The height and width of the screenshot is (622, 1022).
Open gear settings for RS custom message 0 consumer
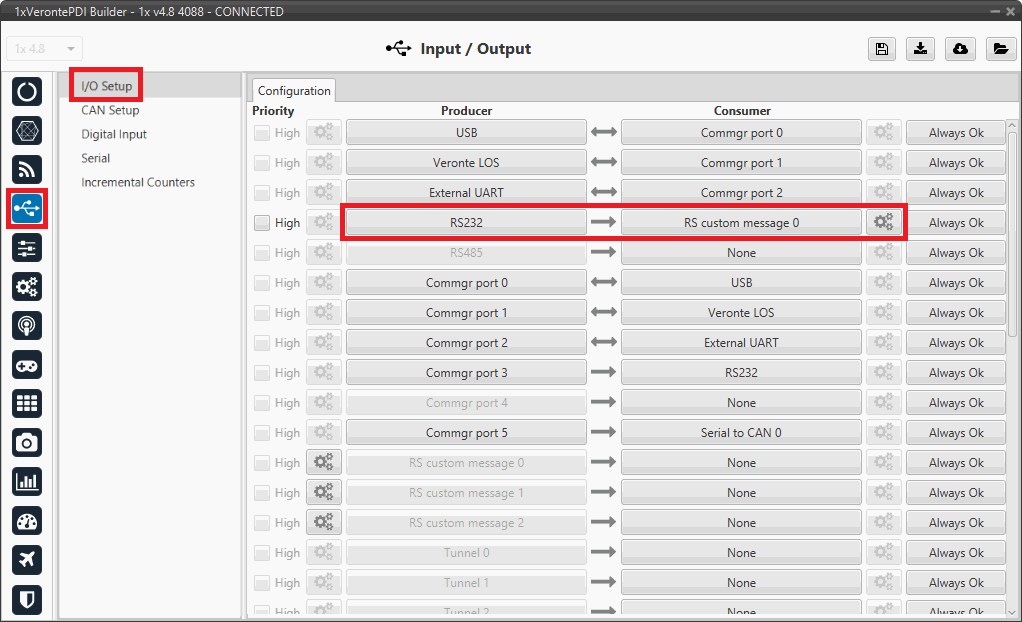click(x=884, y=223)
